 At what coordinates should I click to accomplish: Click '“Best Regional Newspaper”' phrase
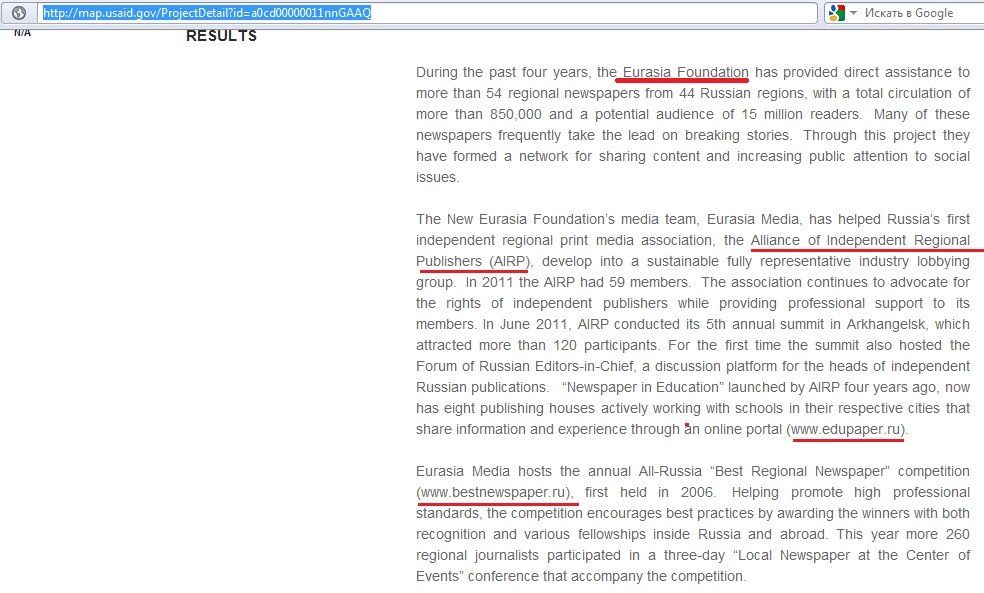click(800, 471)
